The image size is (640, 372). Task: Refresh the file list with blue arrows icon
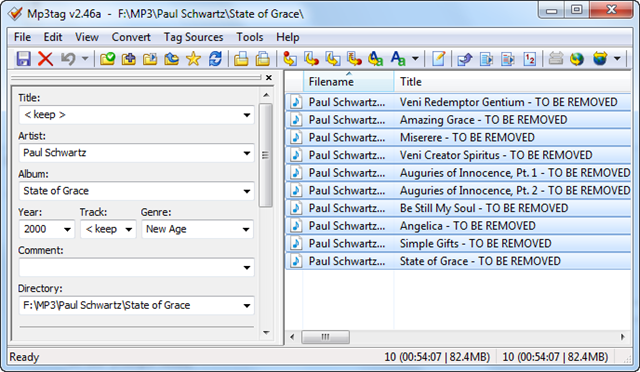tap(215, 59)
